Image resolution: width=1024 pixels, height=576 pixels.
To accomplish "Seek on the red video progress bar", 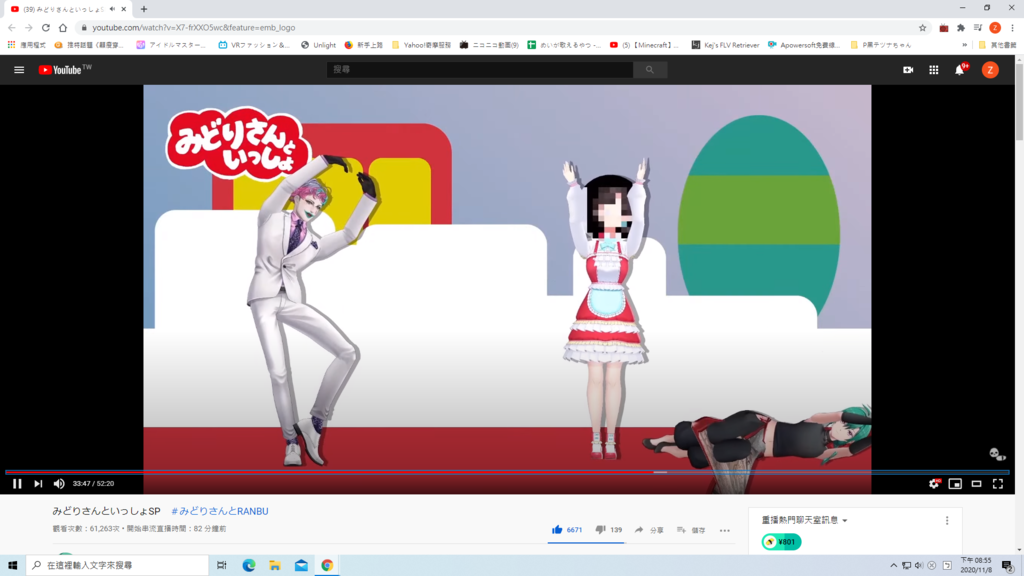I will pos(507,472).
